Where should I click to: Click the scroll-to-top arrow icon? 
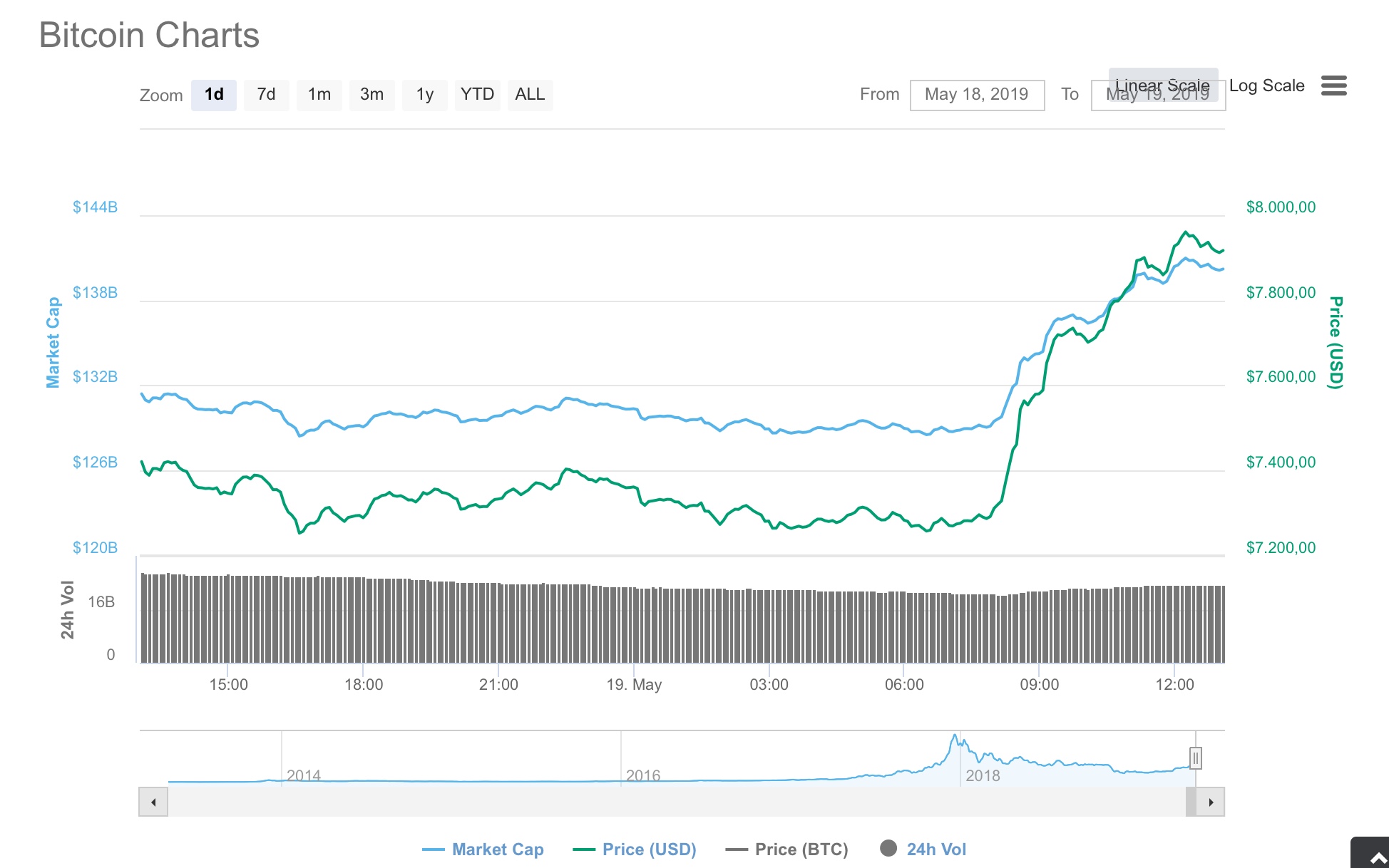pyautogui.click(x=1378, y=858)
